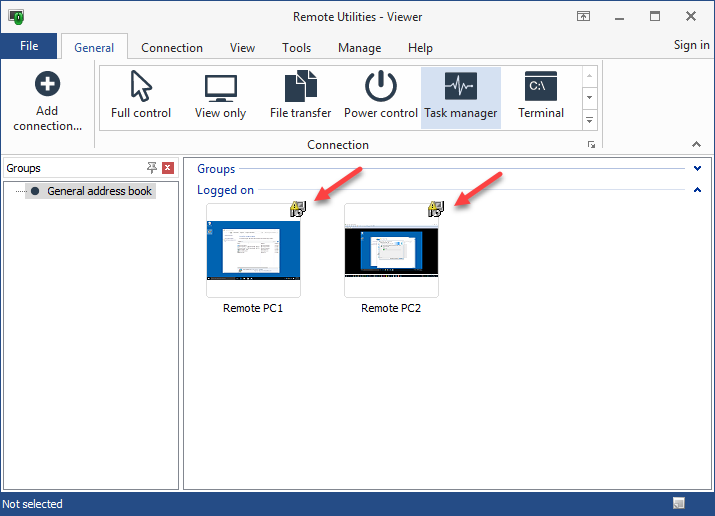
Task: Click status bar icon at bottom right
Action: [x=679, y=503]
